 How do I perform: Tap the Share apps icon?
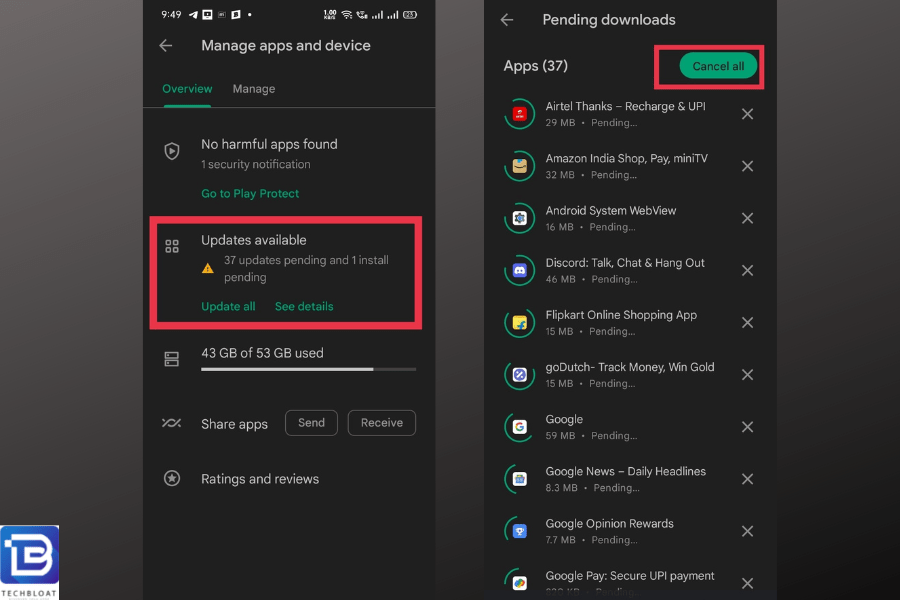172,423
